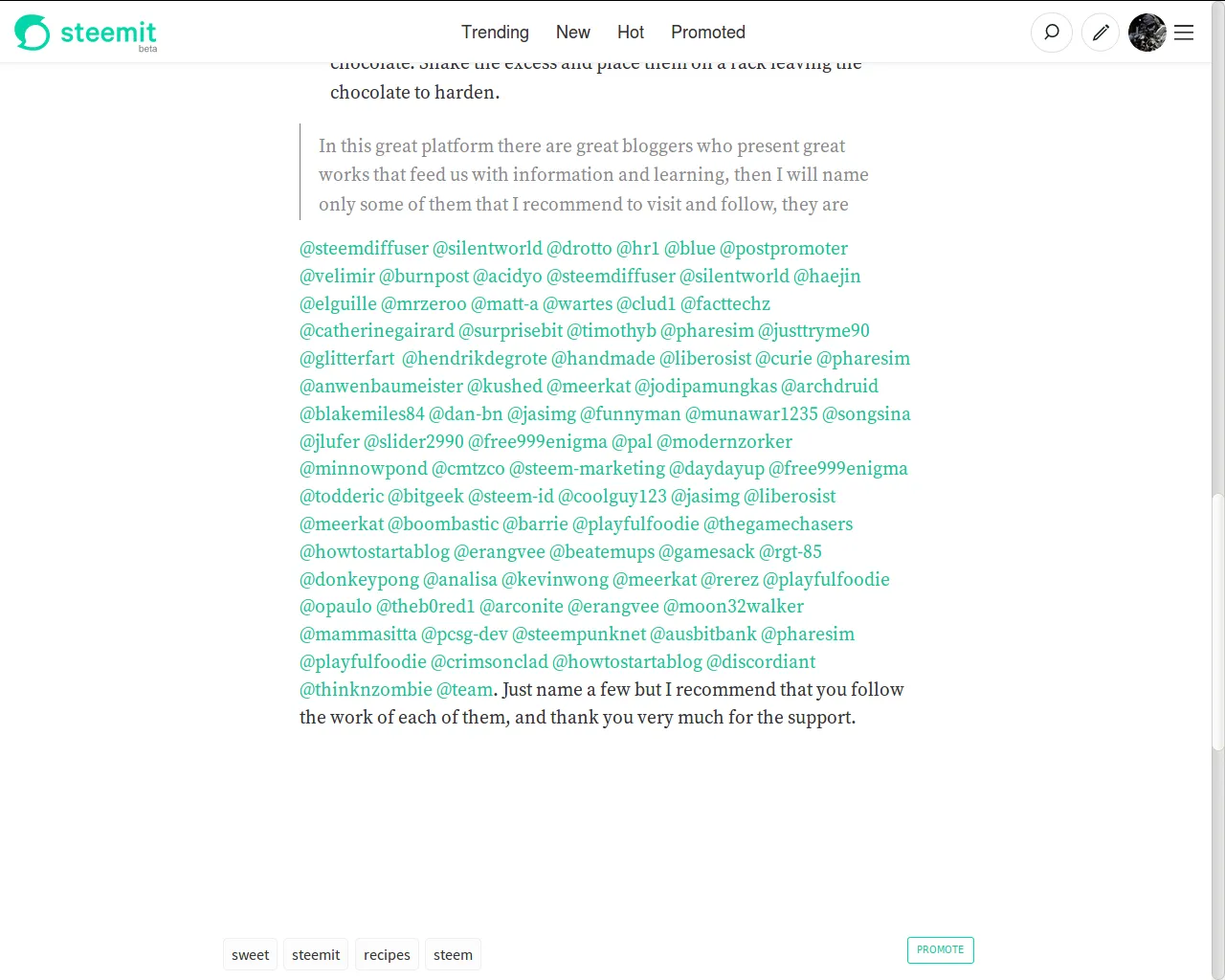The width and height of the screenshot is (1225, 980).
Task: Open the sweet tag
Action: point(250,955)
